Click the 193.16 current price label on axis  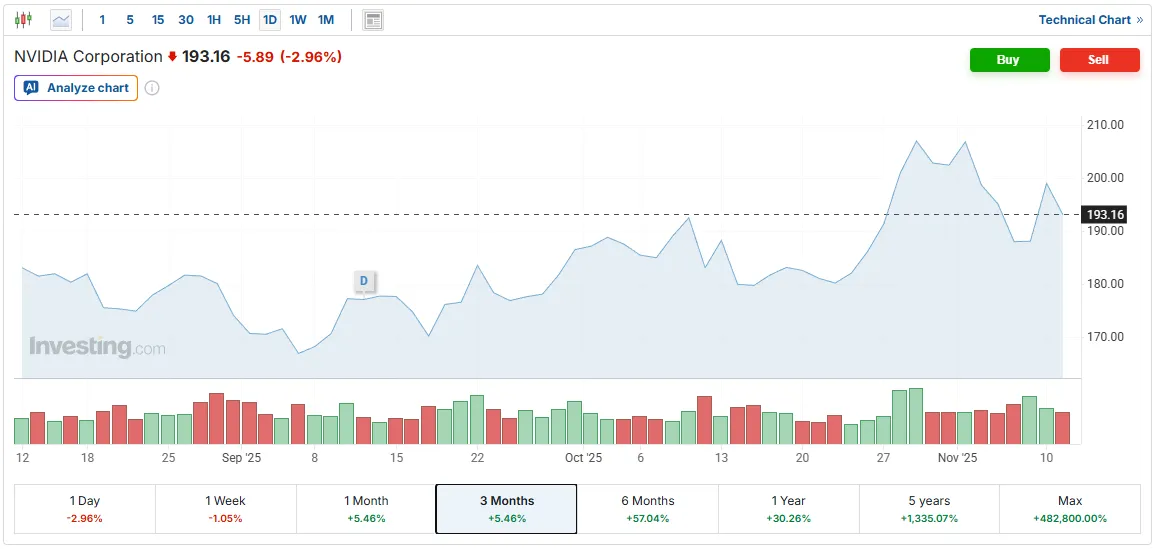pos(1105,215)
